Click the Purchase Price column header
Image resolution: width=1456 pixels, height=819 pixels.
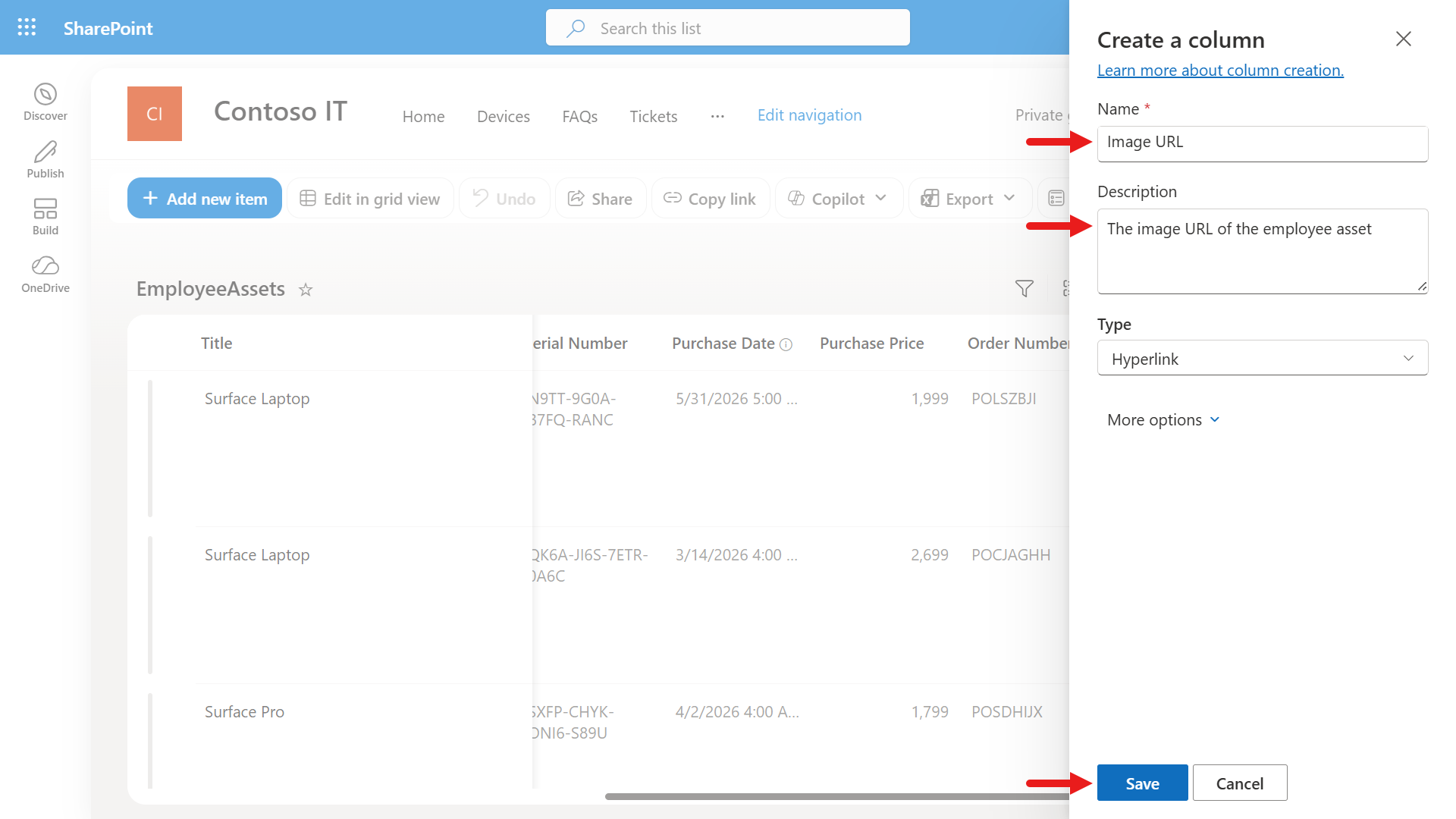click(872, 343)
